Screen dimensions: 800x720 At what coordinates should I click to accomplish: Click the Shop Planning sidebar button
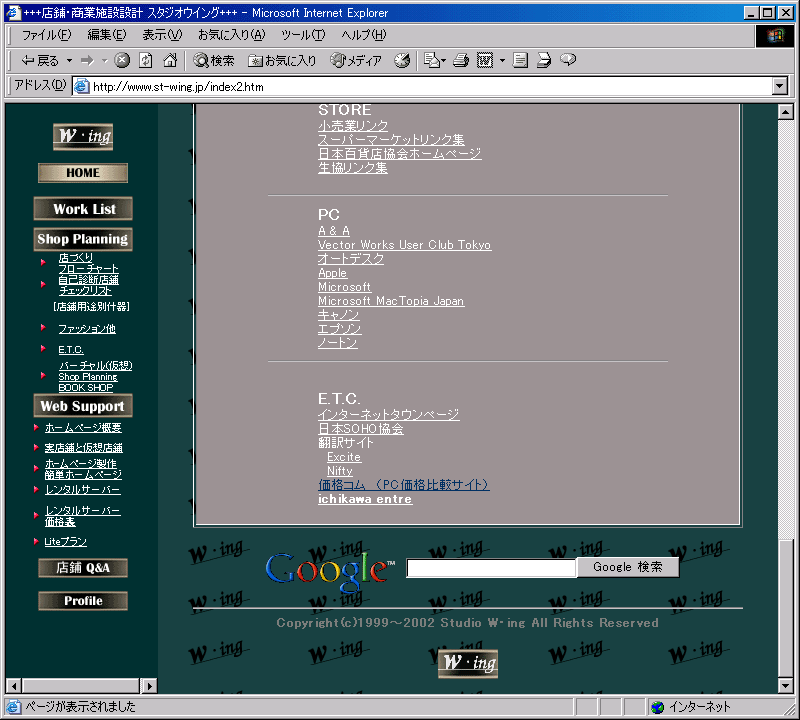tap(83, 239)
